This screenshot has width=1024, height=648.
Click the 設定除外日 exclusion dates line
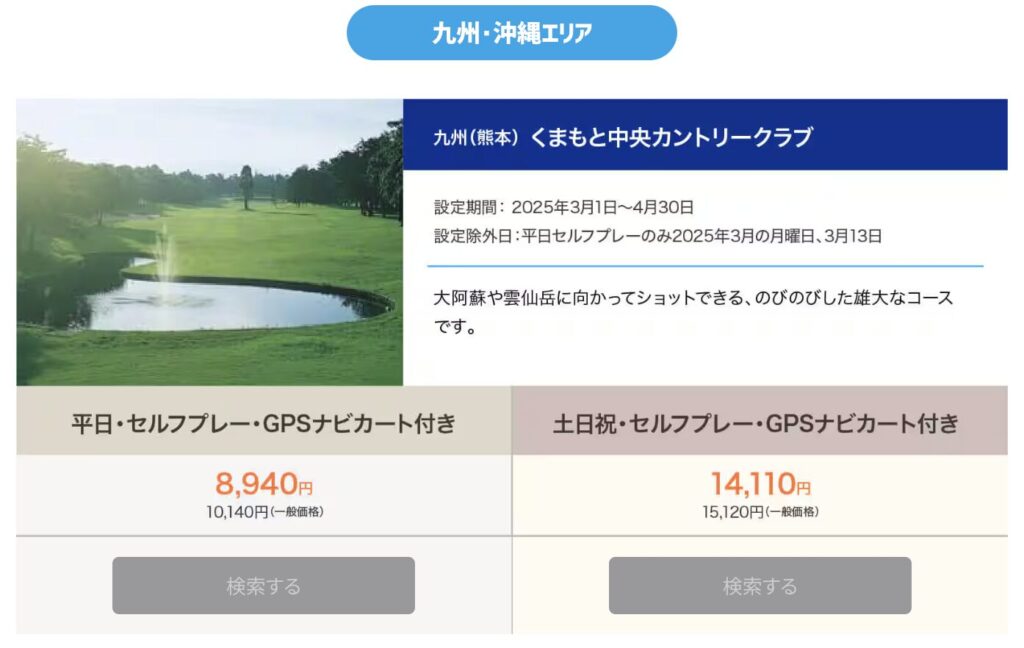click(x=658, y=237)
